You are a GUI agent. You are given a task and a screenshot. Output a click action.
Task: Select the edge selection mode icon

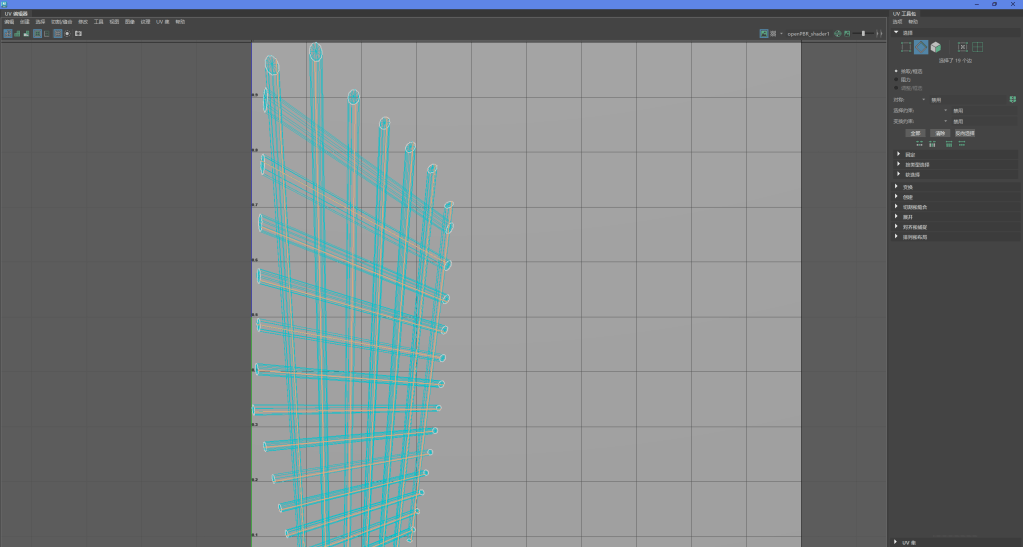point(921,47)
